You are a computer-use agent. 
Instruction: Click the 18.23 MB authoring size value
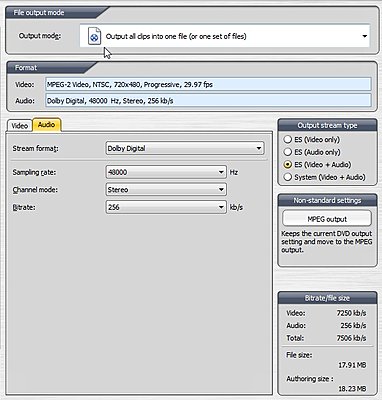click(352, 389)
